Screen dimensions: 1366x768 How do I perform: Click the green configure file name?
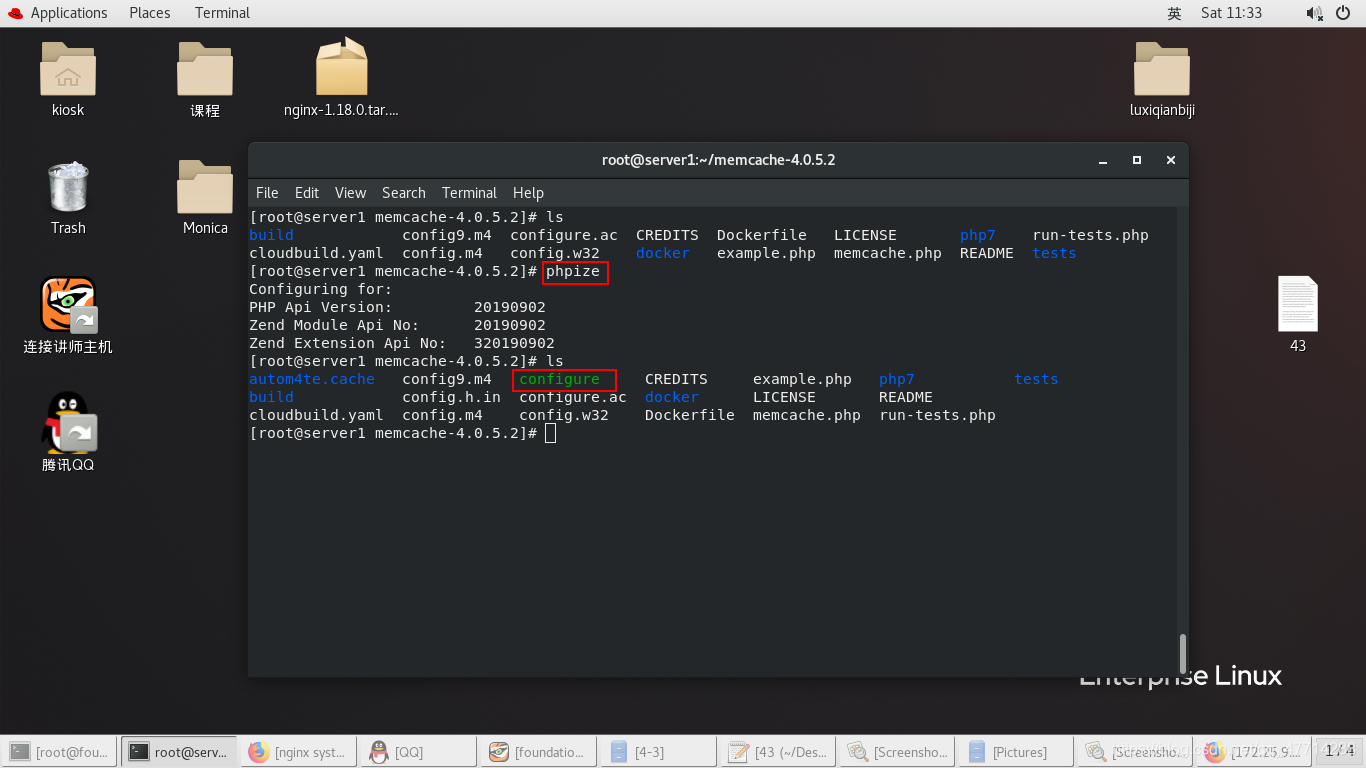tap(559, 379)
